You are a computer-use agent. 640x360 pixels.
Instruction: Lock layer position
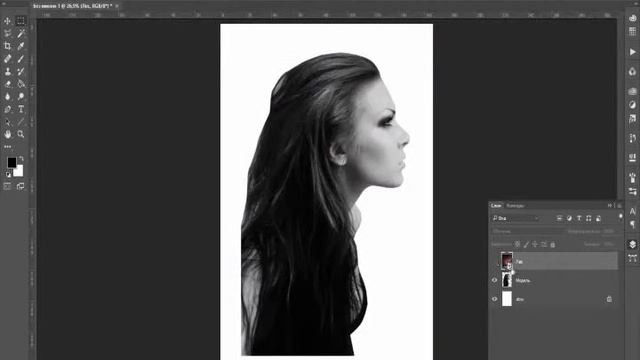535,244
